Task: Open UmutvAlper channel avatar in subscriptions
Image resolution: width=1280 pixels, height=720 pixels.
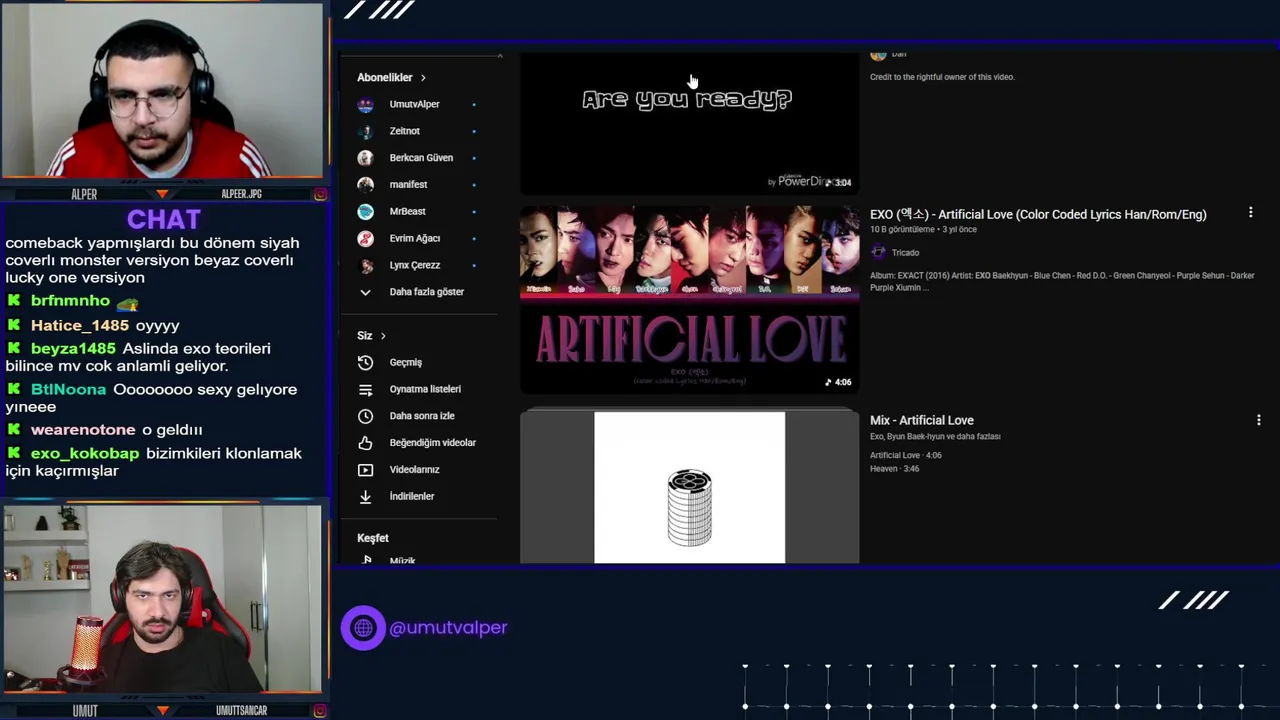Action: pos(365,104)
